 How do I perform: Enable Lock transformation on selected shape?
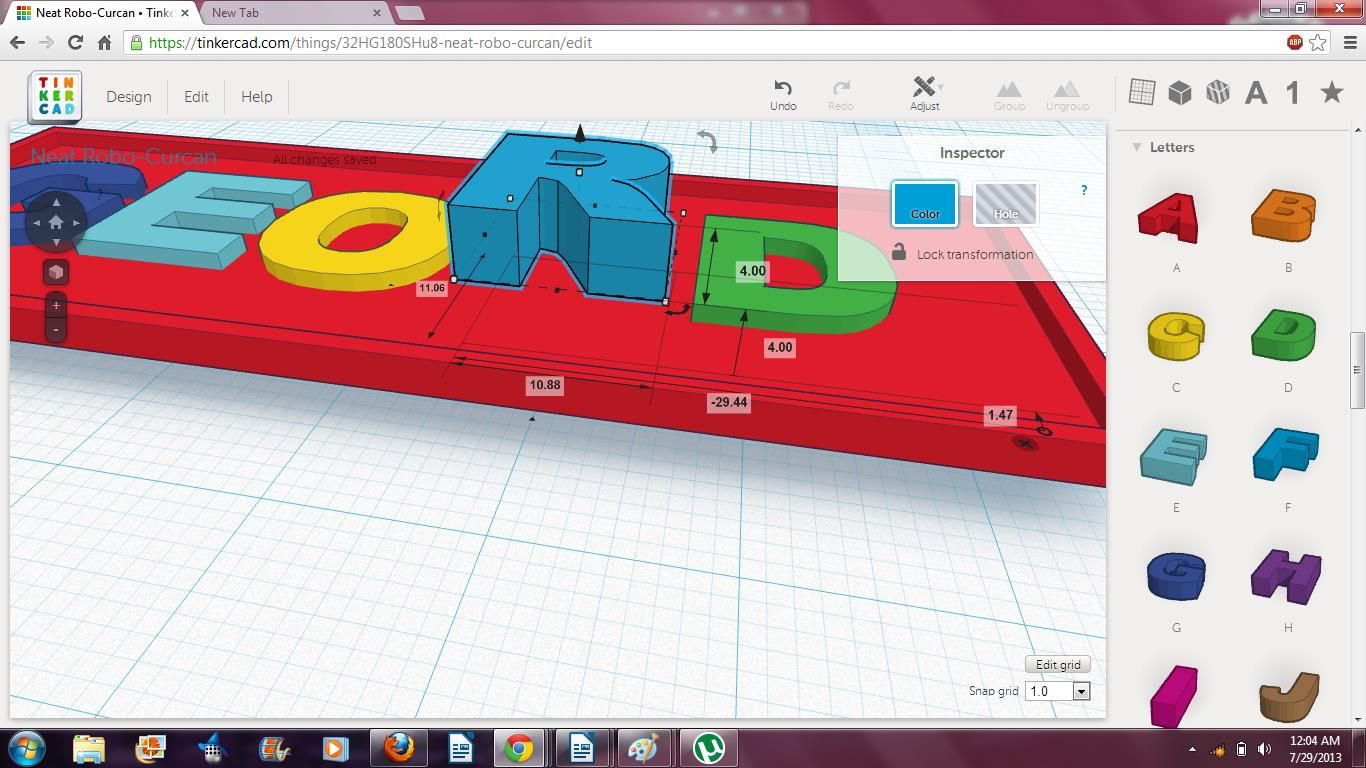coord(898,254)
